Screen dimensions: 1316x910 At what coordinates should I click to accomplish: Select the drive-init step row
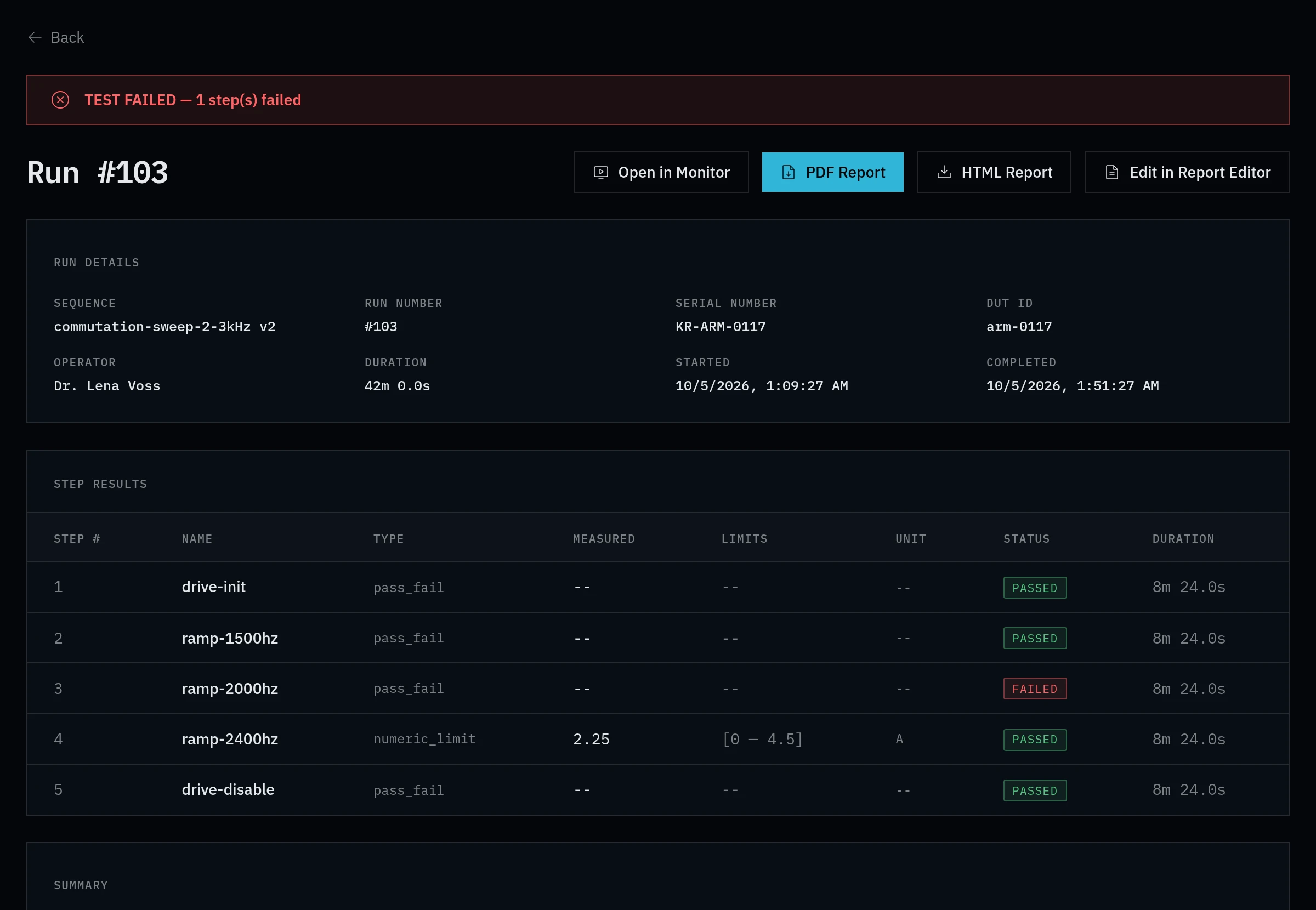[657, 587]
